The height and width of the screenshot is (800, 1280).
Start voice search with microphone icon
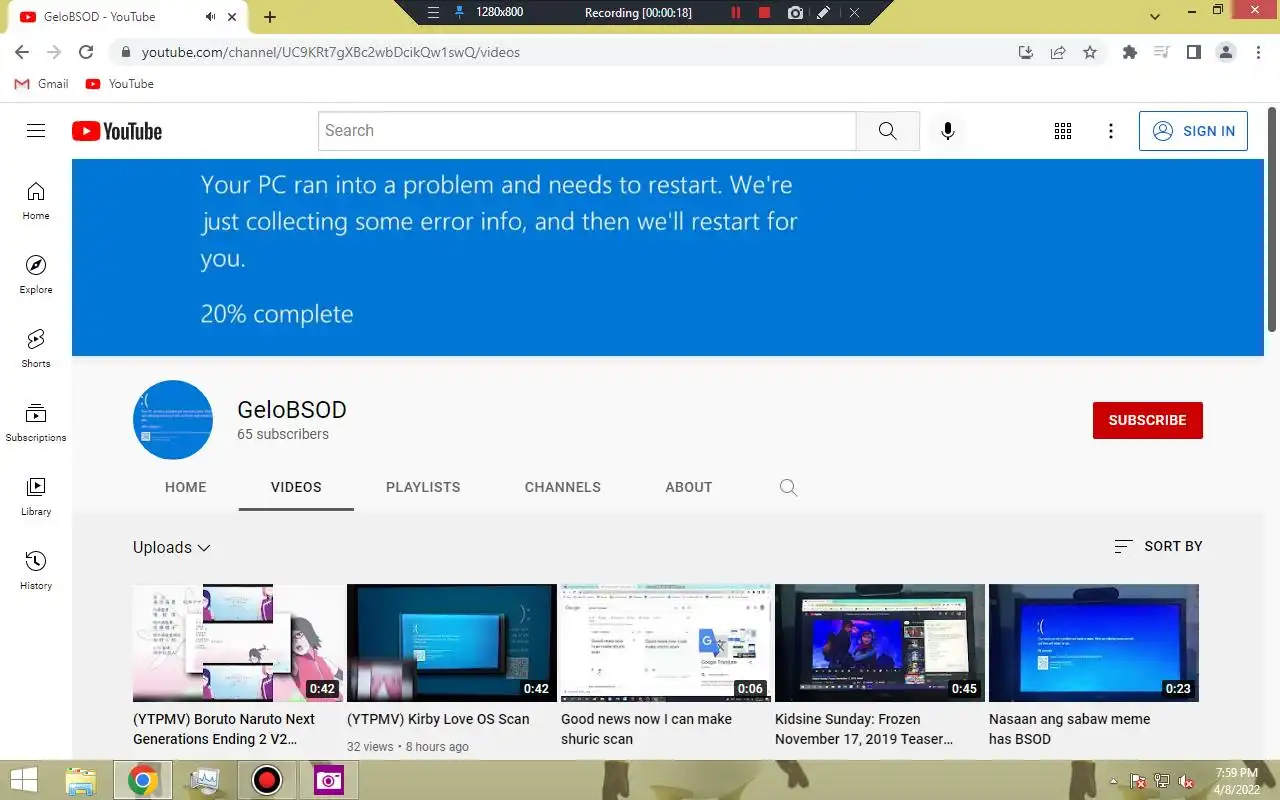tap(948, 131)
